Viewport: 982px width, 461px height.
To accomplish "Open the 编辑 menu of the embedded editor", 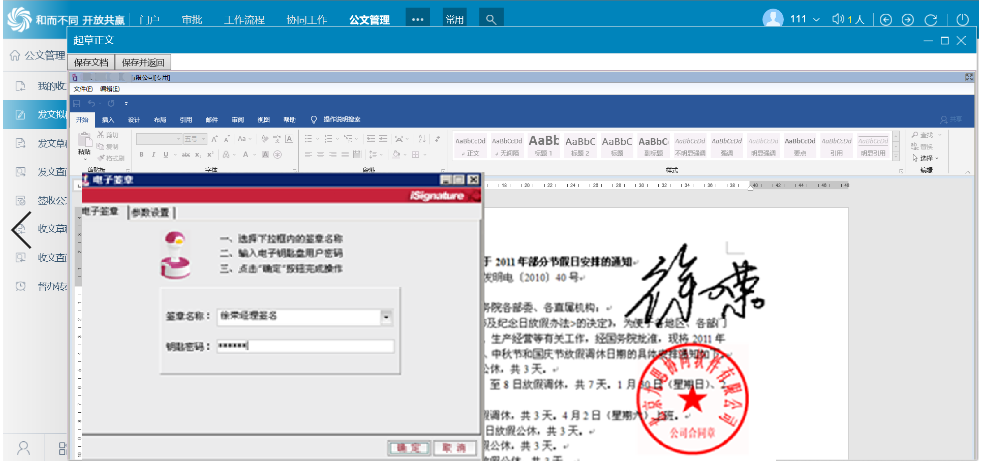I will coord(110,90).
